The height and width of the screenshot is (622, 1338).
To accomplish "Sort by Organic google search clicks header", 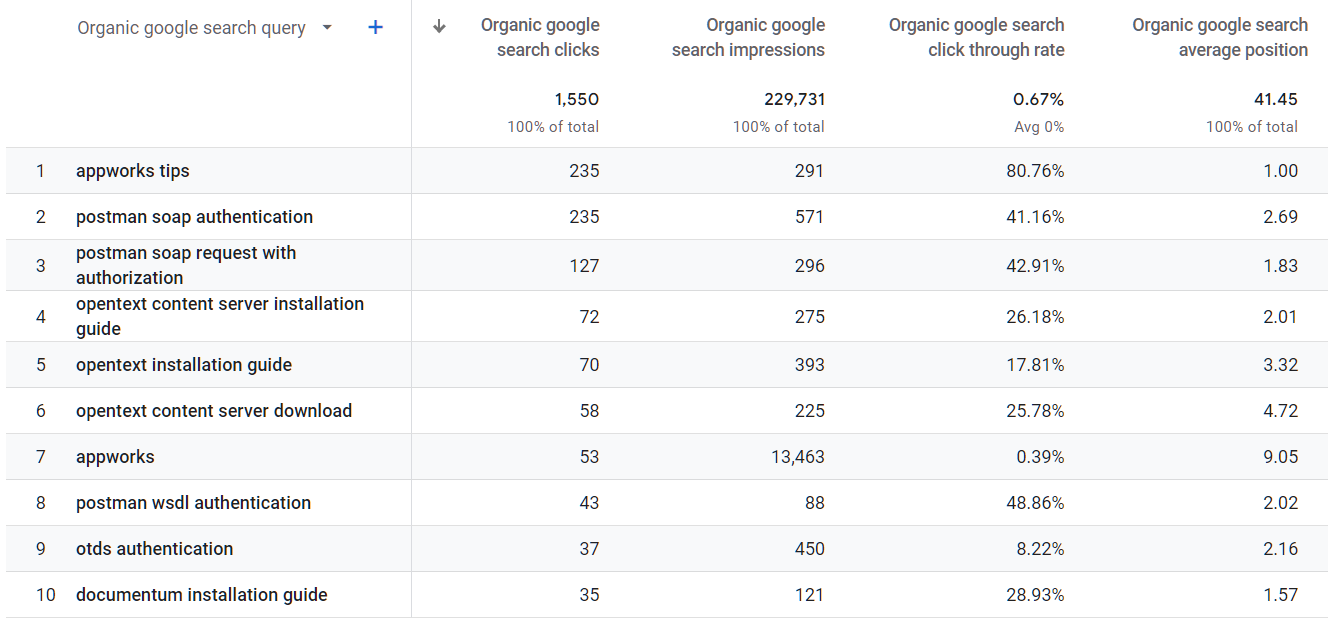I will click(x=540, y=37).
